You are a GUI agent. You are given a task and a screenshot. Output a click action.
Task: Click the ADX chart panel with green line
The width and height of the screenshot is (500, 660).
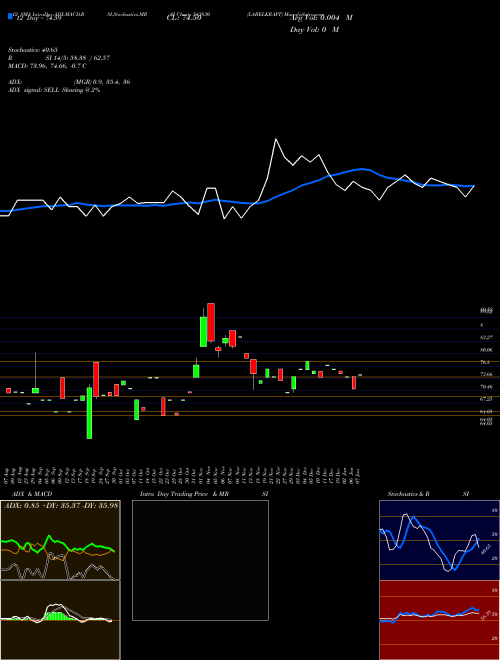click(x=60, y=540)
